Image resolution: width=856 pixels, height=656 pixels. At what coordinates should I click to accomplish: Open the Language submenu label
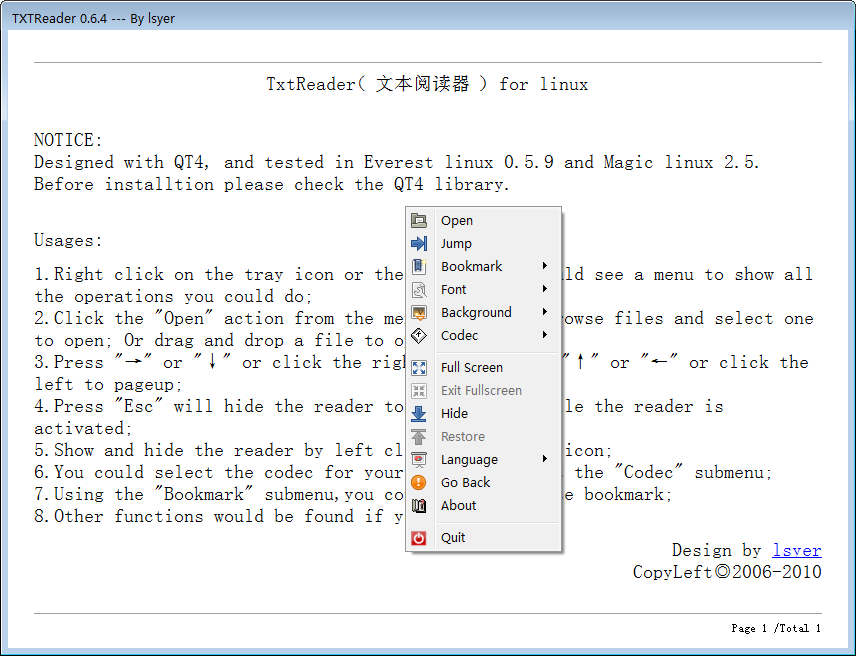coord(469,460)
